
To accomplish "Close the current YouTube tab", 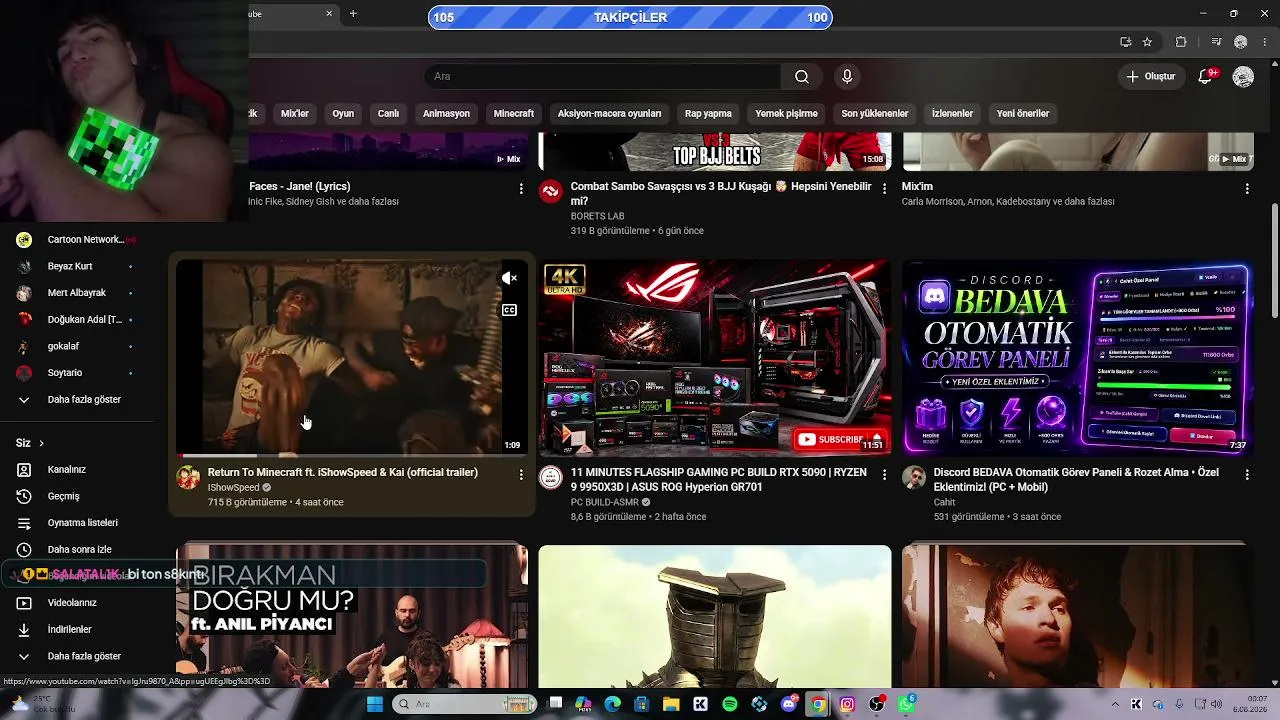I will point(329,14).
